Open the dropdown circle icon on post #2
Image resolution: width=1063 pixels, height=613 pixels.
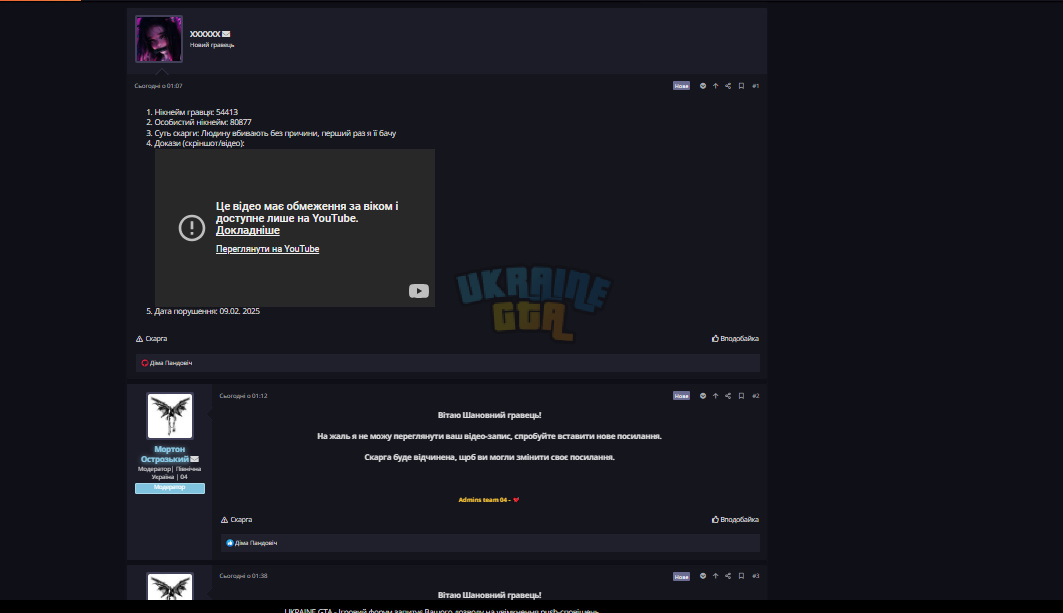pyautogui.click(x=702, y=396)
